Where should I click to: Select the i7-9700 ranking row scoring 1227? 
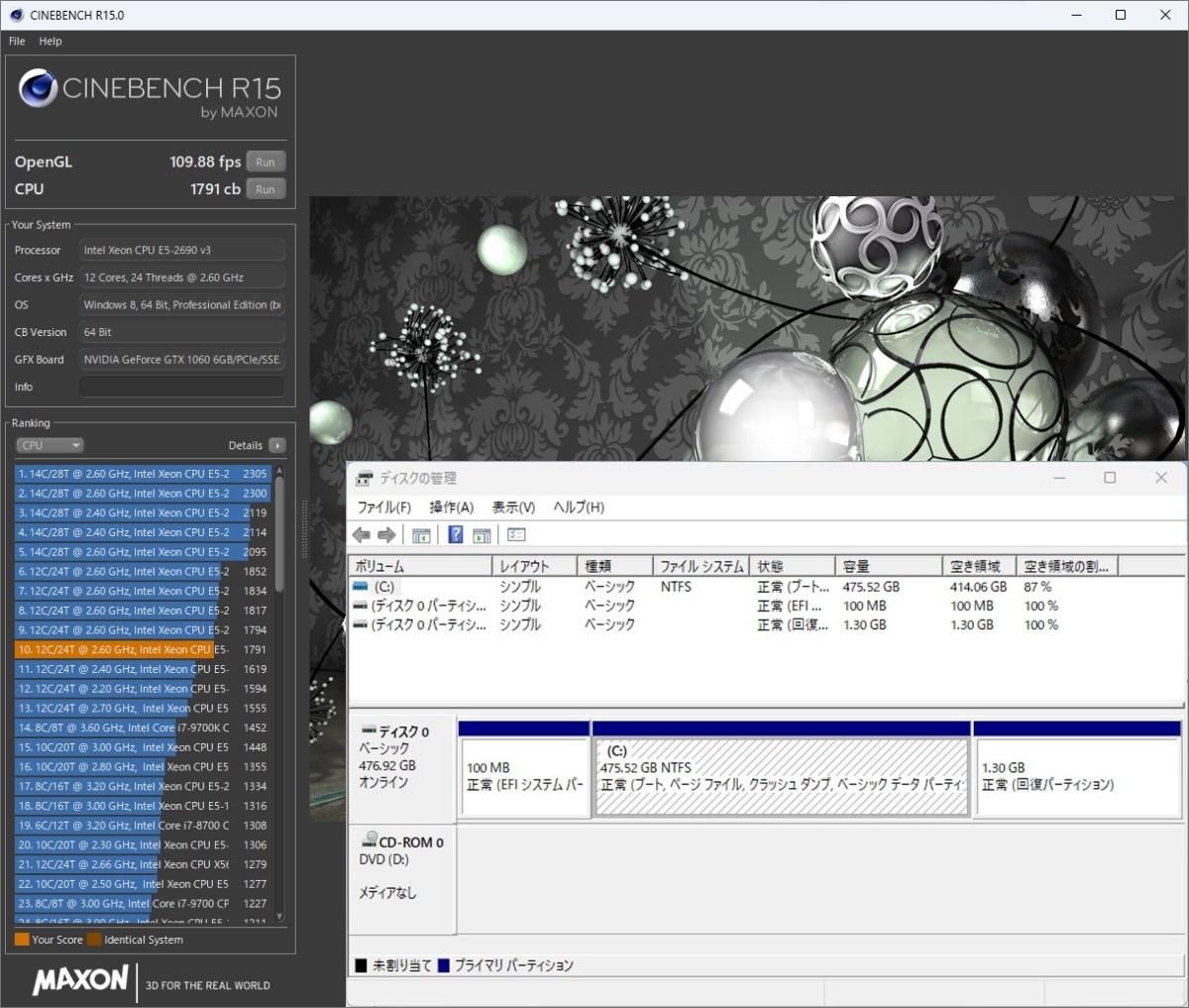[143, 903]
